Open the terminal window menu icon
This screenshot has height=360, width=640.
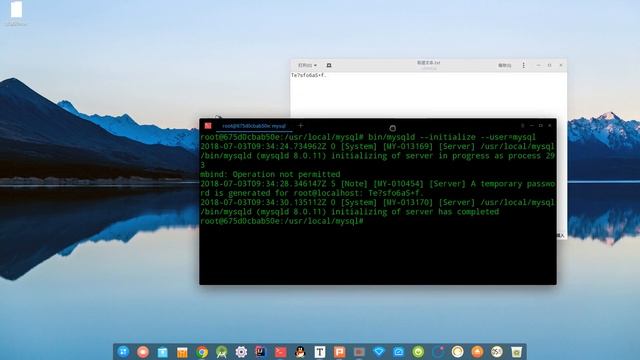(522, 126)
